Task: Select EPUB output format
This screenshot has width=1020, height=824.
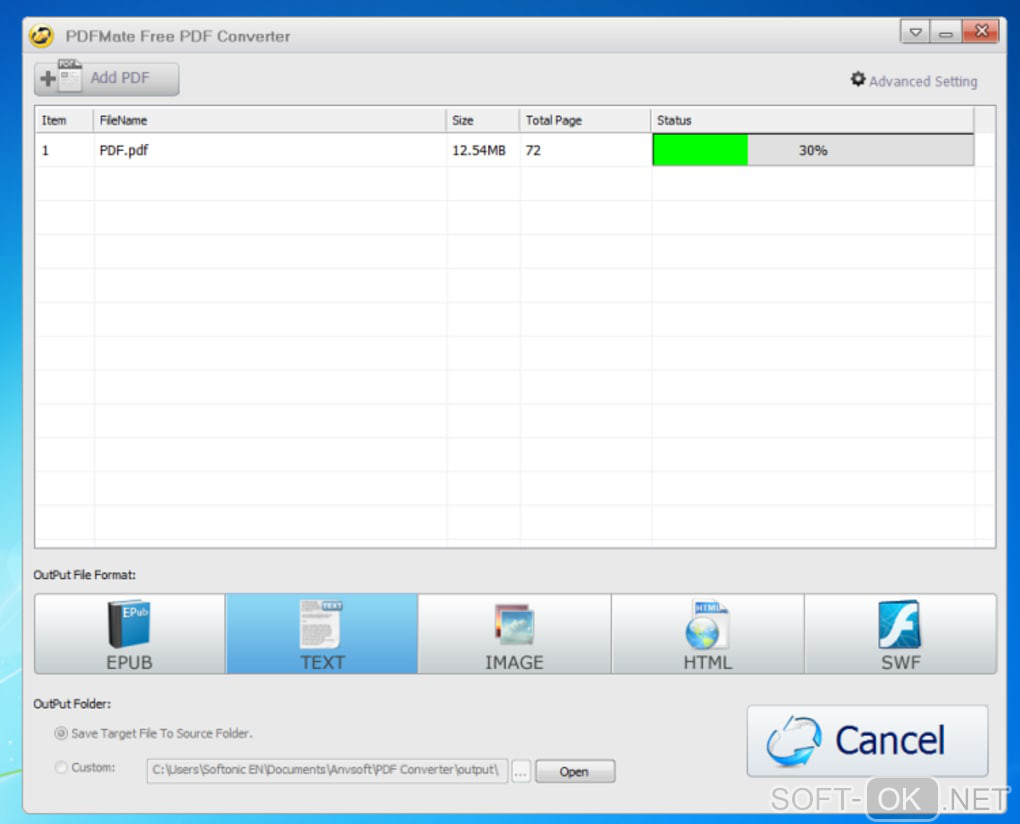Action: pos(129,634)
